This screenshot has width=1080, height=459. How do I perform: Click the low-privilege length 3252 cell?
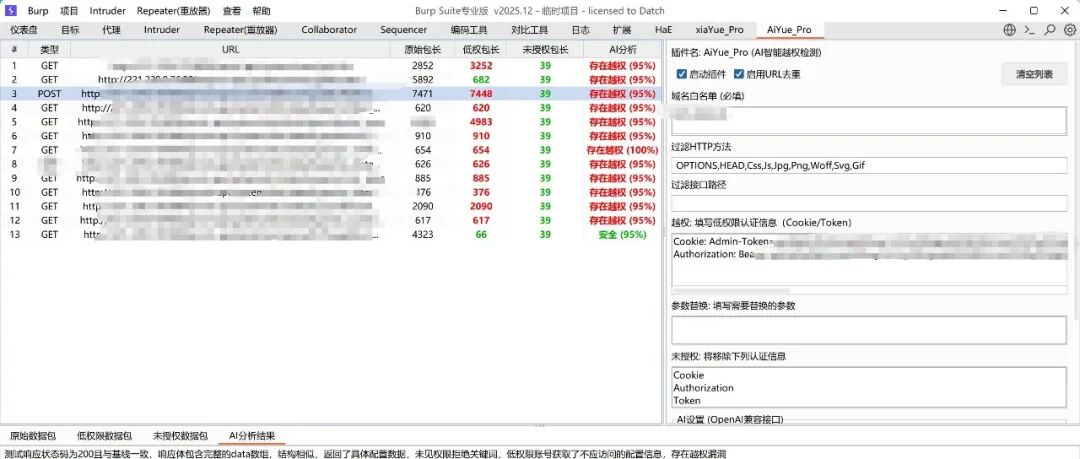point(480,65)
